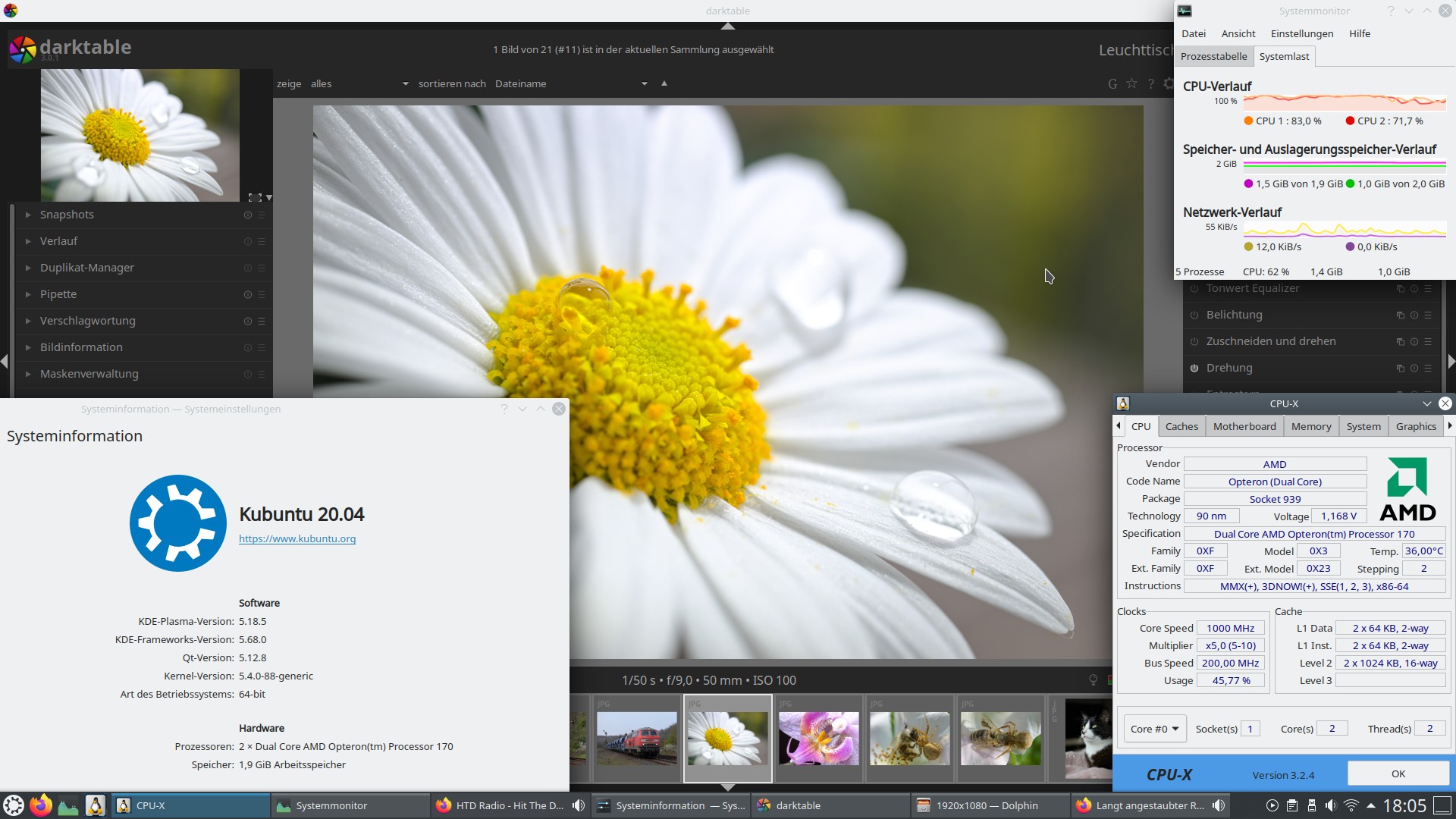Open the Einstellungen menu in Systemmonitor
Screen dimensions: 1456x819
click(x=1301, y=33)
